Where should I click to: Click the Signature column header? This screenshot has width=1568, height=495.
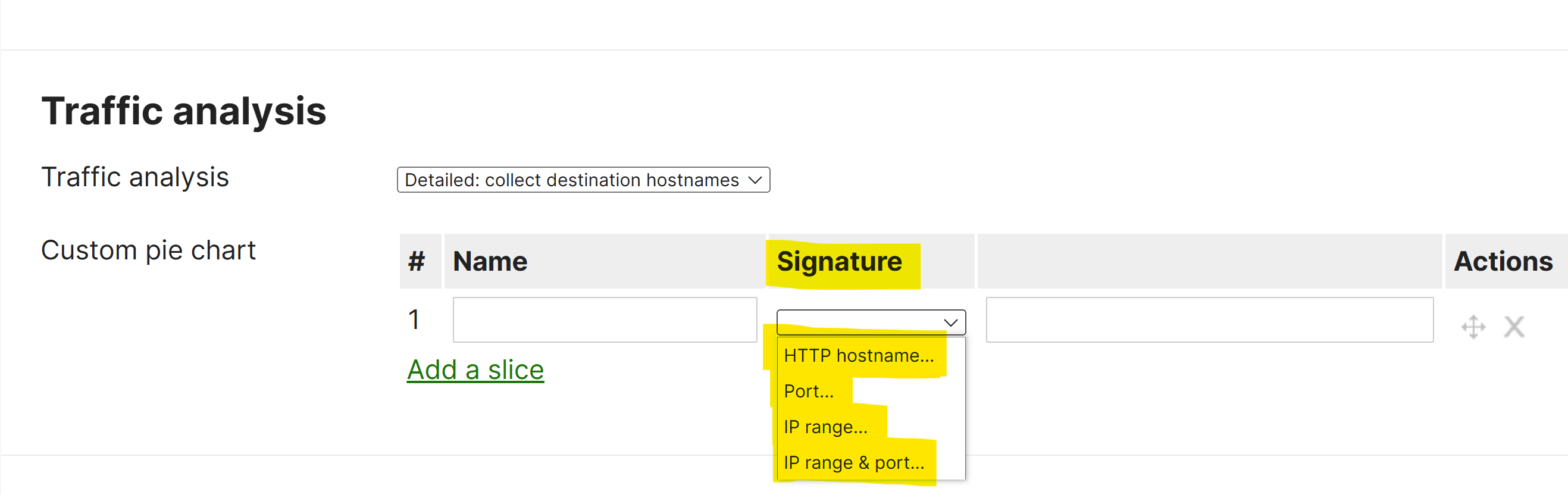pyautogui.click(x=839, y=262)
